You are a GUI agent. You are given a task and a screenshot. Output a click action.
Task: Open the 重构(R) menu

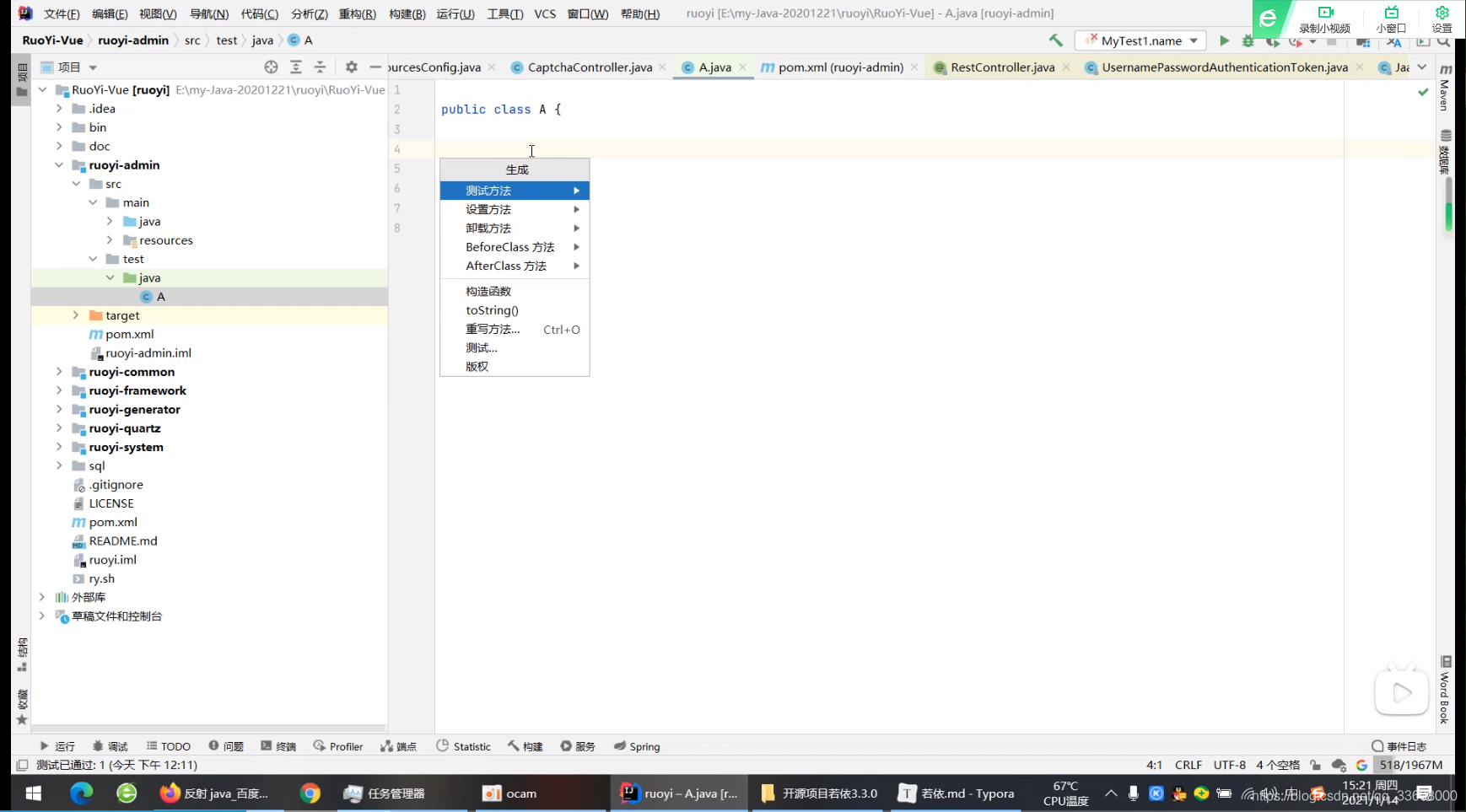(x=357, y=13)
